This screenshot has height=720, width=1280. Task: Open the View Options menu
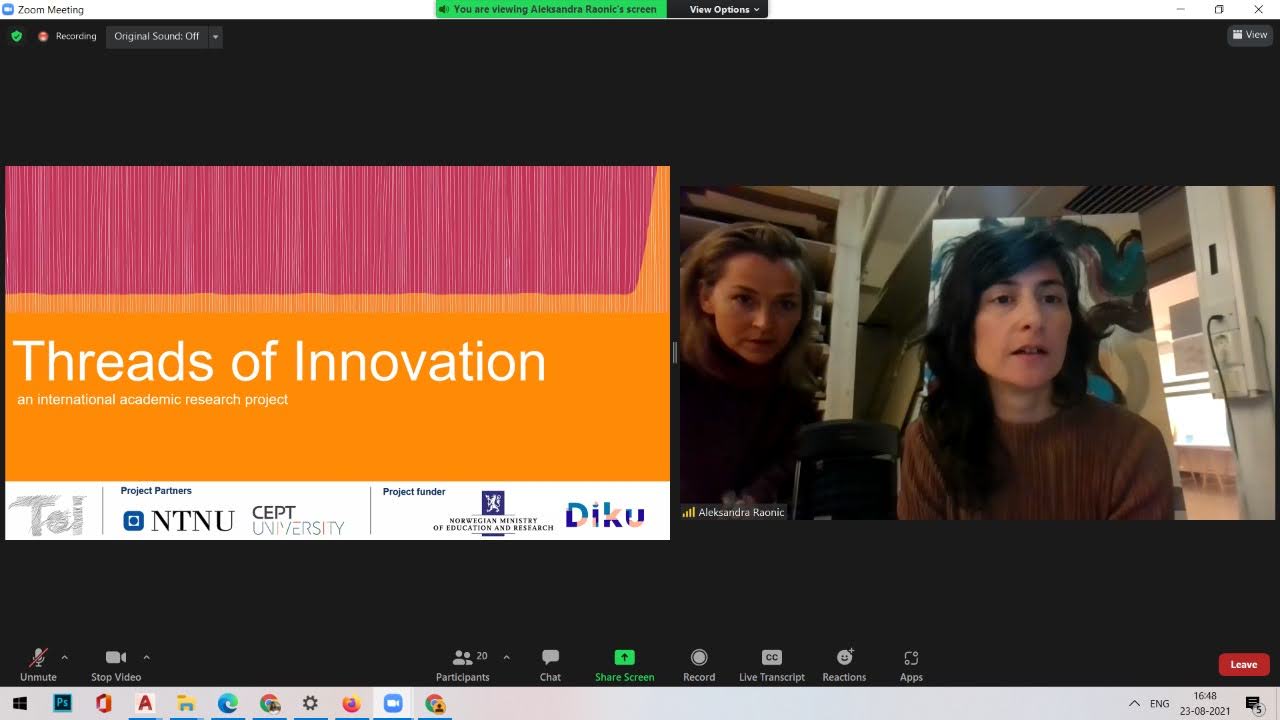(x=724, y=9)
